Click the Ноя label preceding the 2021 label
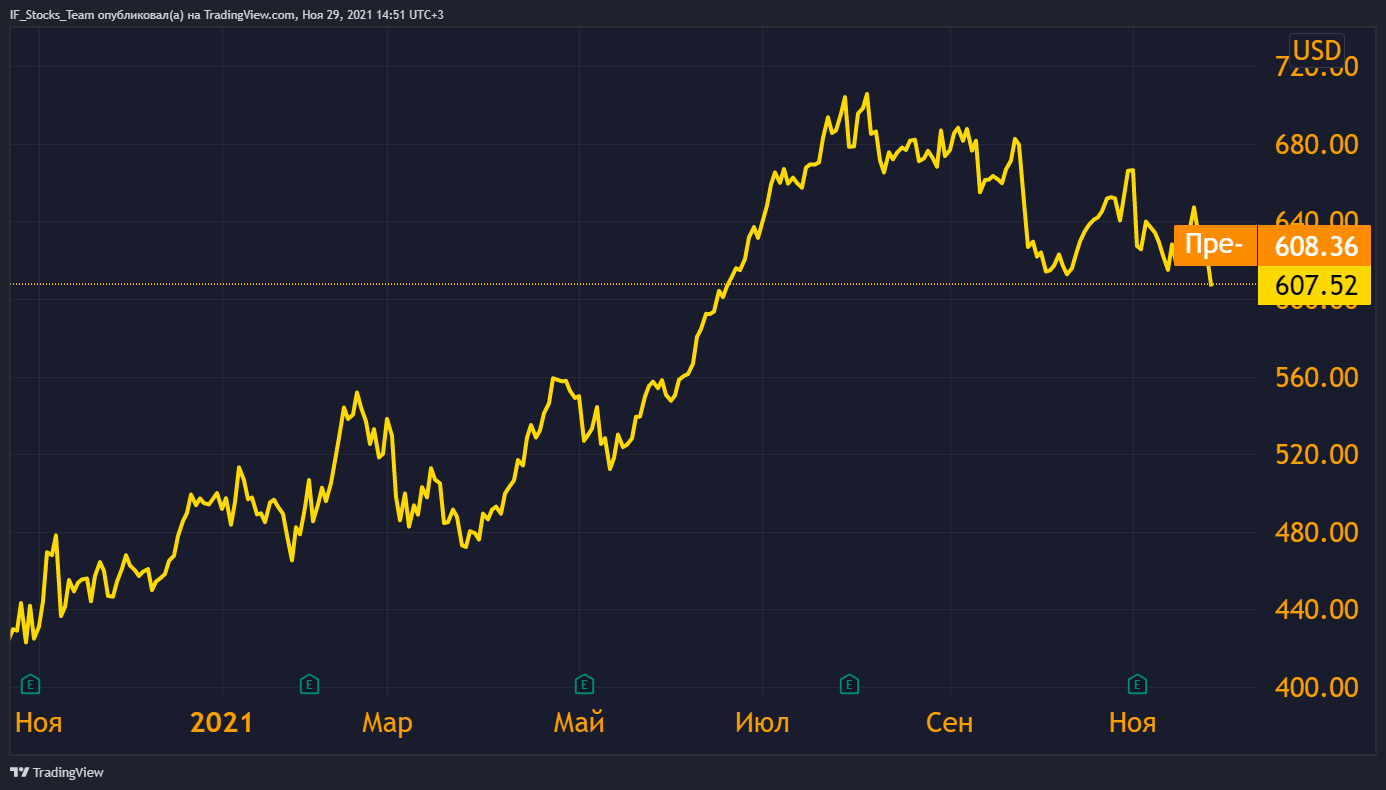This screenshot has height=790, width=1386. click(38, 722)
